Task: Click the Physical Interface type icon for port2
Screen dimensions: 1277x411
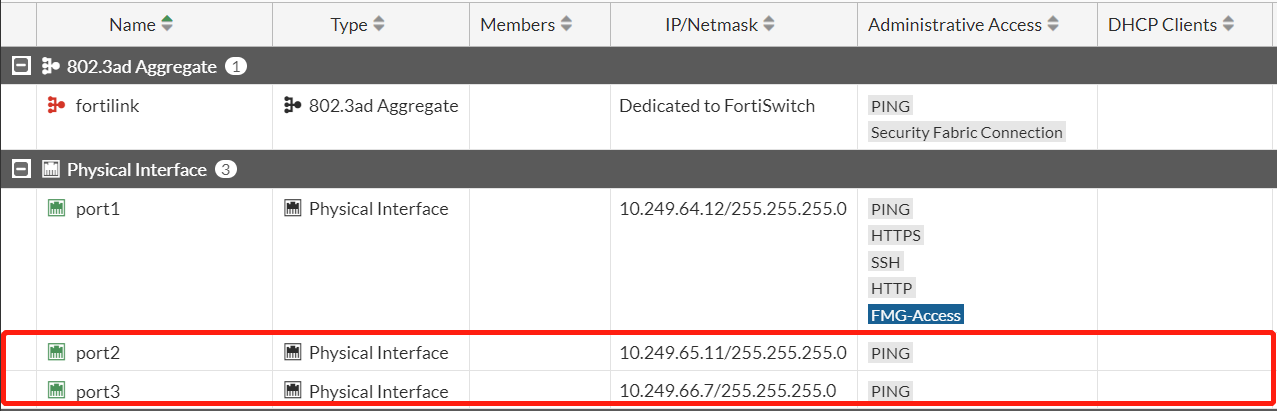Action: coord(293,352)
